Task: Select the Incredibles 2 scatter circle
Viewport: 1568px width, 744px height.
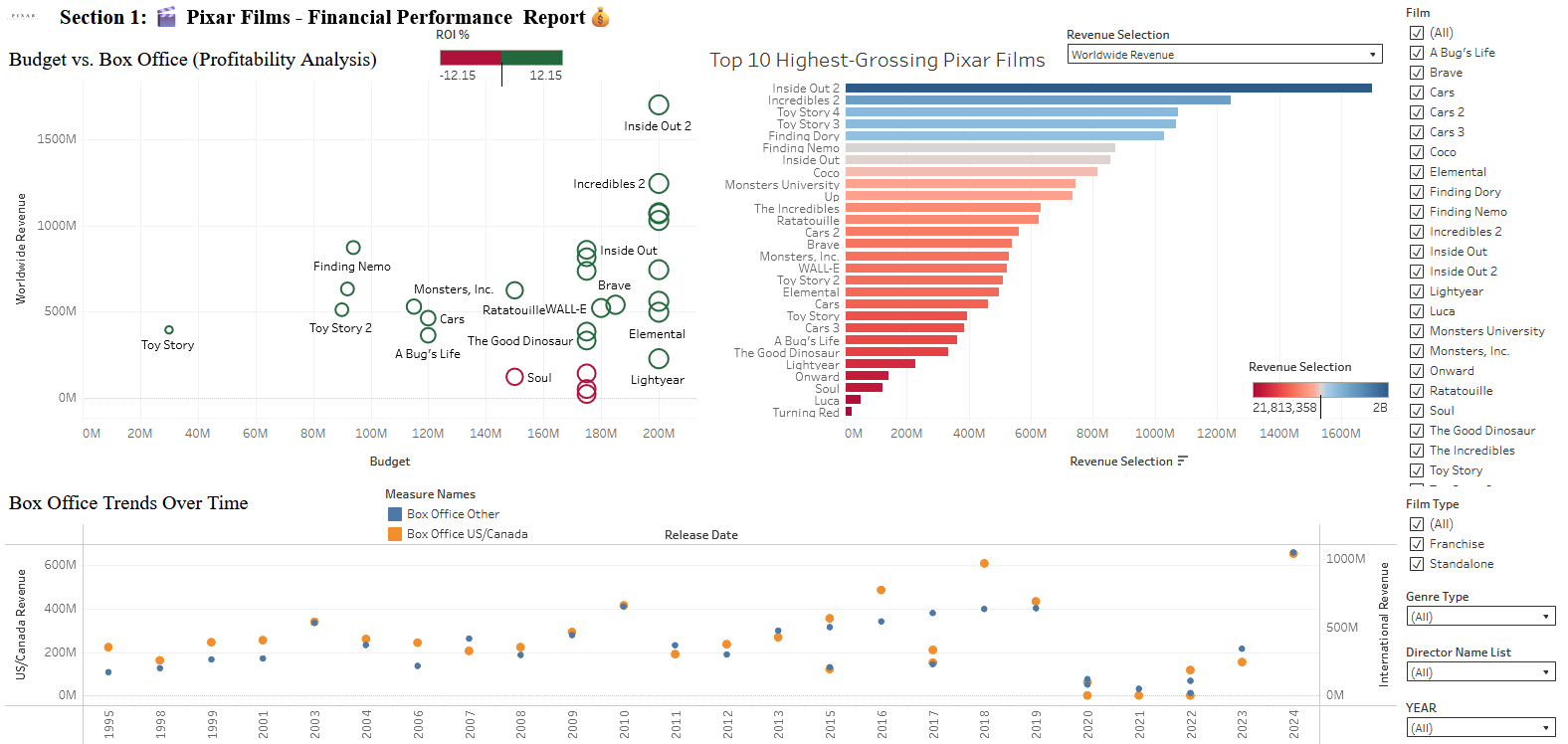Action: click(x=659, y=183)
